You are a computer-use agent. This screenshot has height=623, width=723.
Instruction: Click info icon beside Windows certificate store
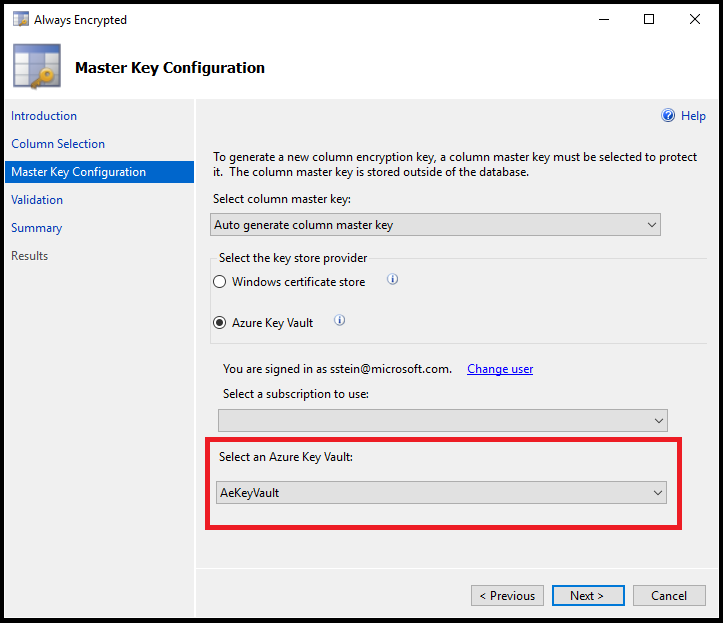[392, 280]
